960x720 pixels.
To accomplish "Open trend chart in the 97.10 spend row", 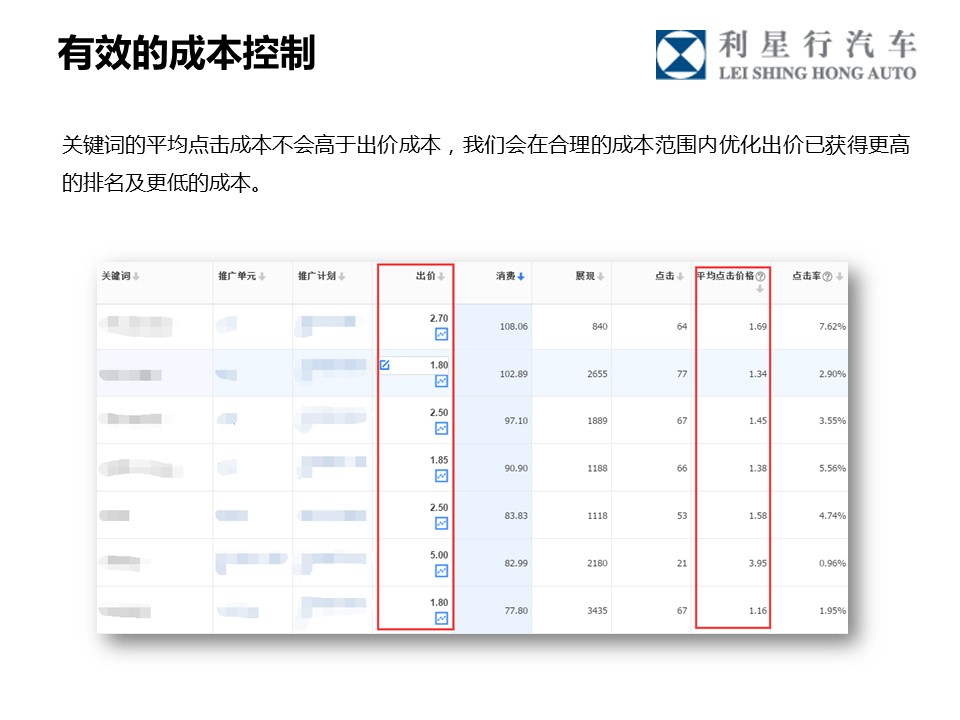I will pos(441,428).
